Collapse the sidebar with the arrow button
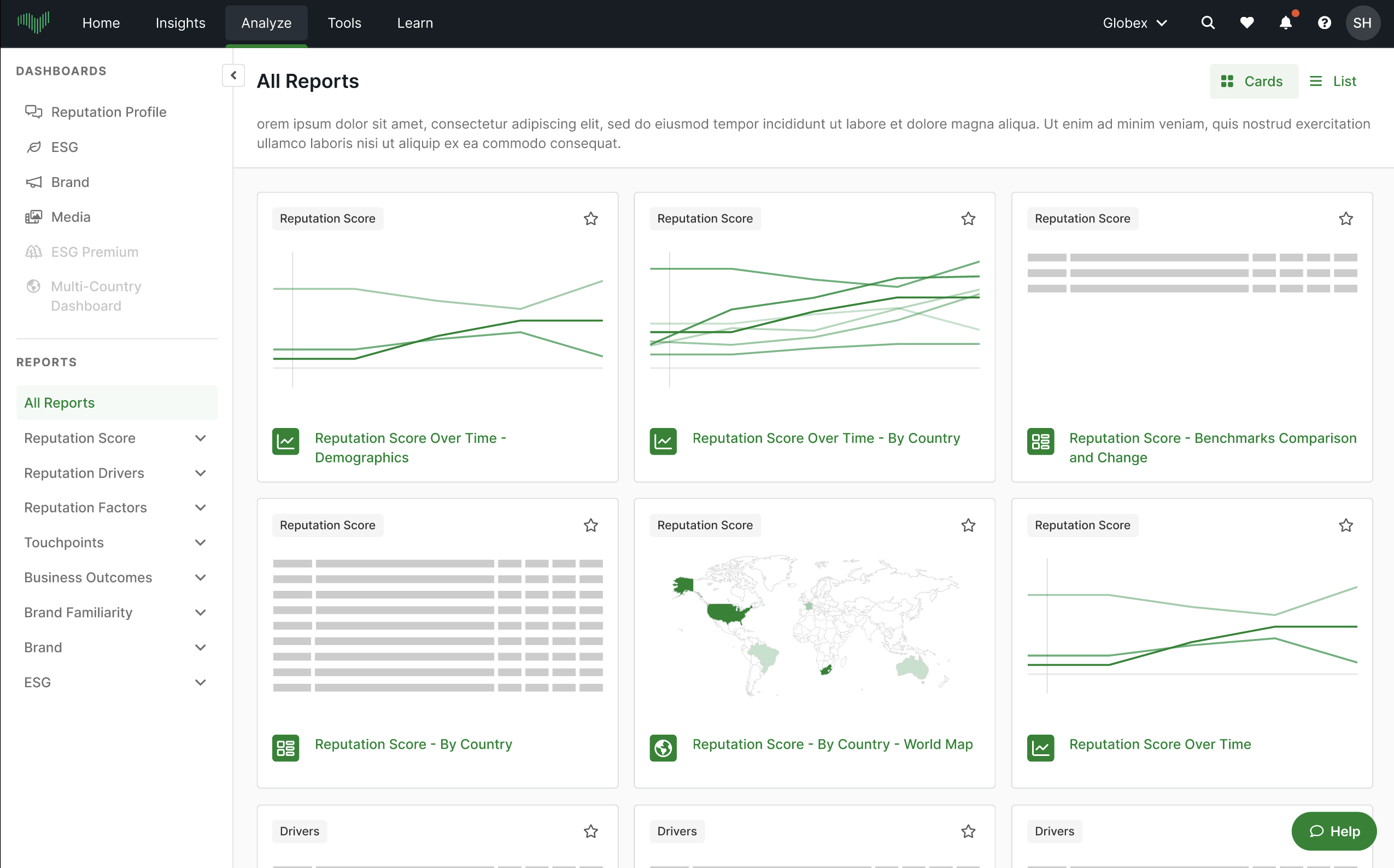This screenshot has width=1394, height=868. [233, 75]
